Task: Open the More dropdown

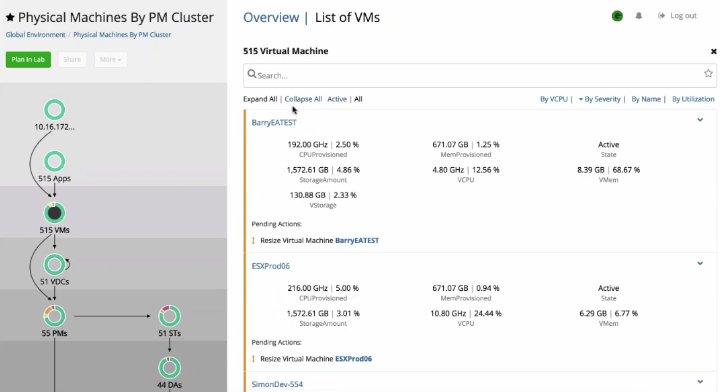Action: pyautogui.click(x=111, y=60)
